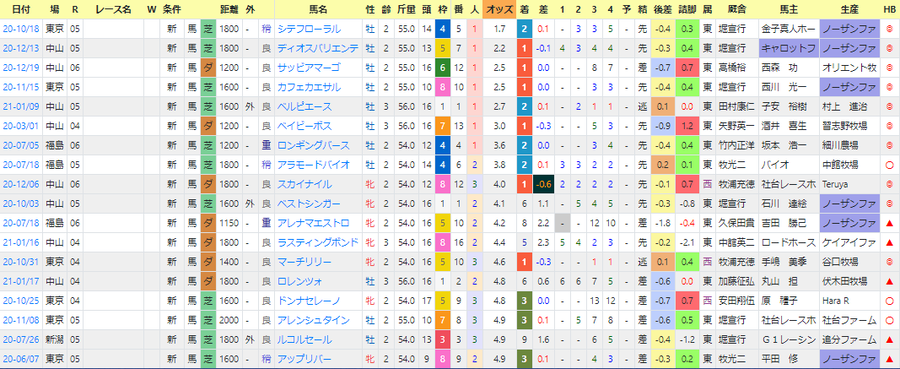The width and height of the screenshot is (900, 369).
Task: Click HB double-circle for マーチリリー
Action: point(889,262)
